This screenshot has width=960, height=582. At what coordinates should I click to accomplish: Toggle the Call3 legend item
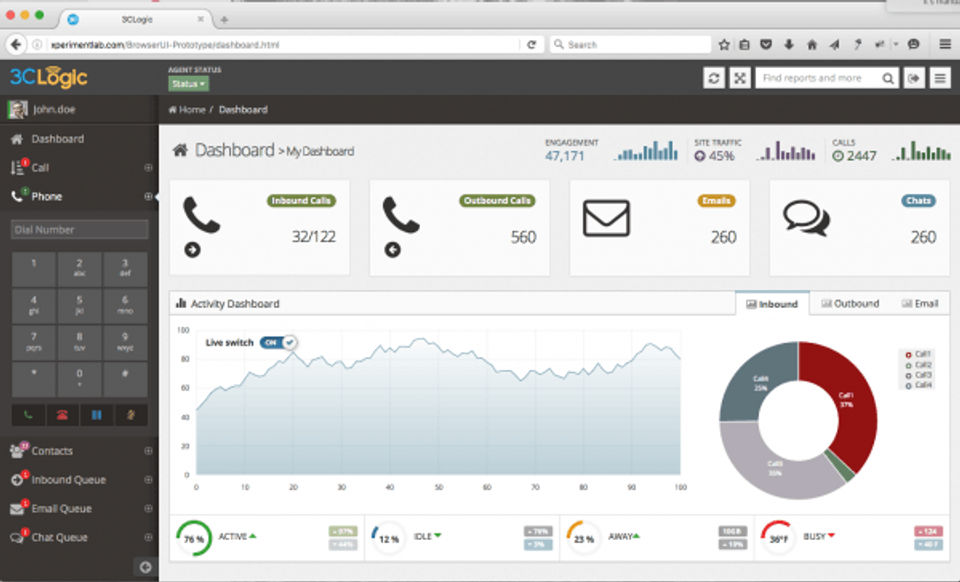click(918, 375)
